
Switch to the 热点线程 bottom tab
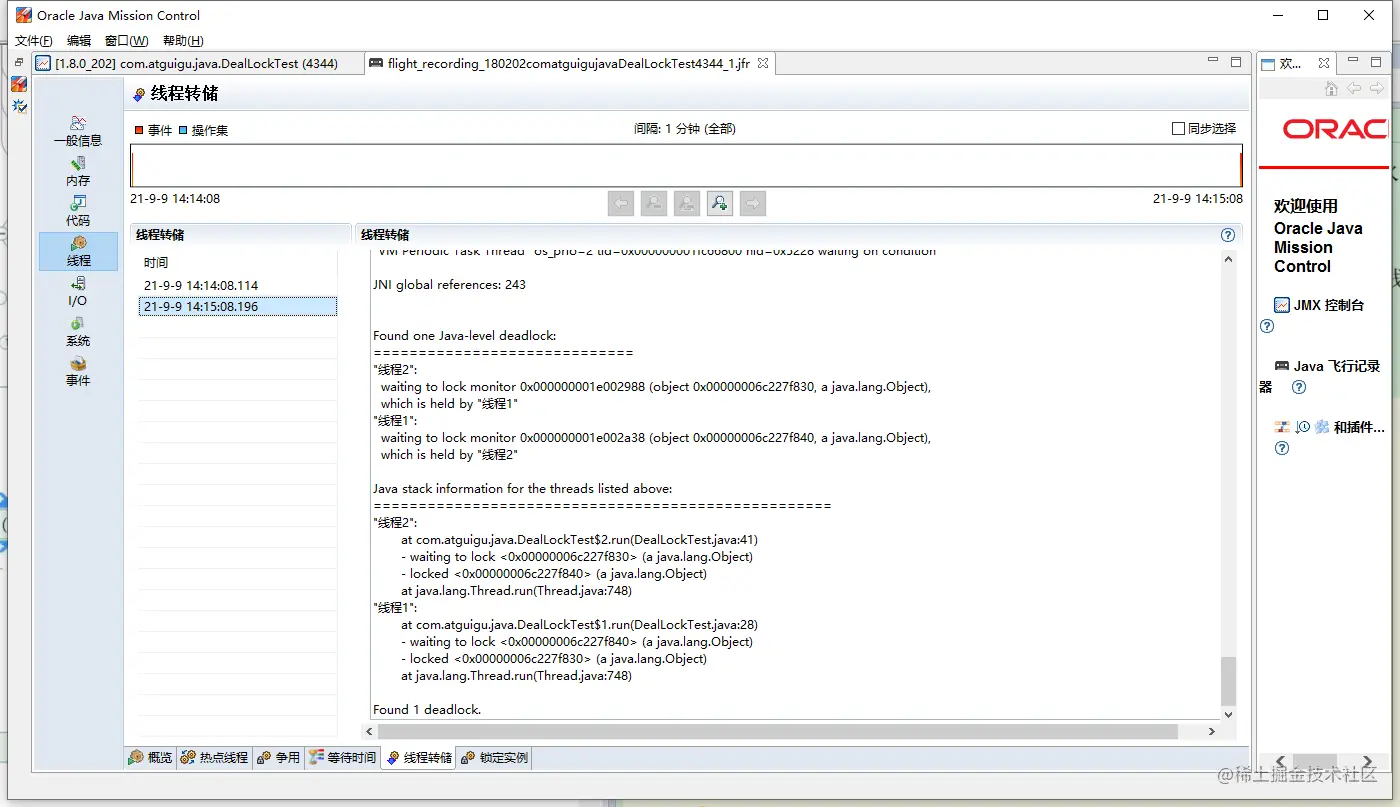[214, 758]
